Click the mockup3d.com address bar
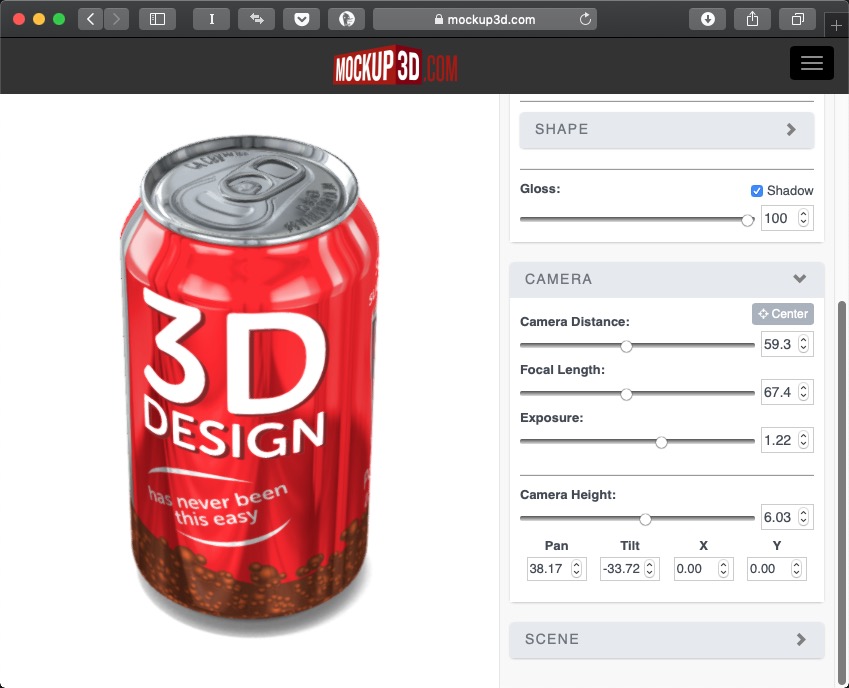Viewport: 849px width, 688px height. coord(485,19)
